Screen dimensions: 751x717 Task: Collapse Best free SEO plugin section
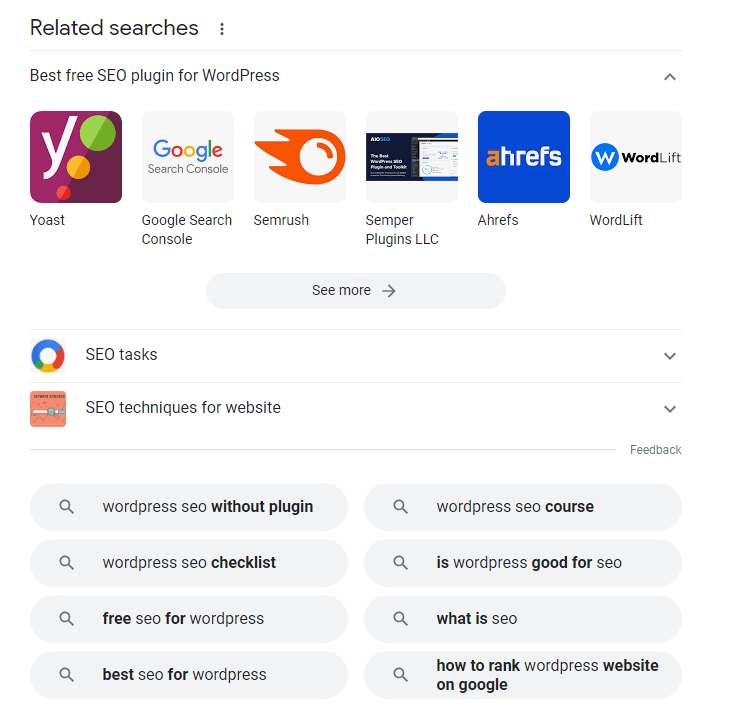(x=670, y=77)
